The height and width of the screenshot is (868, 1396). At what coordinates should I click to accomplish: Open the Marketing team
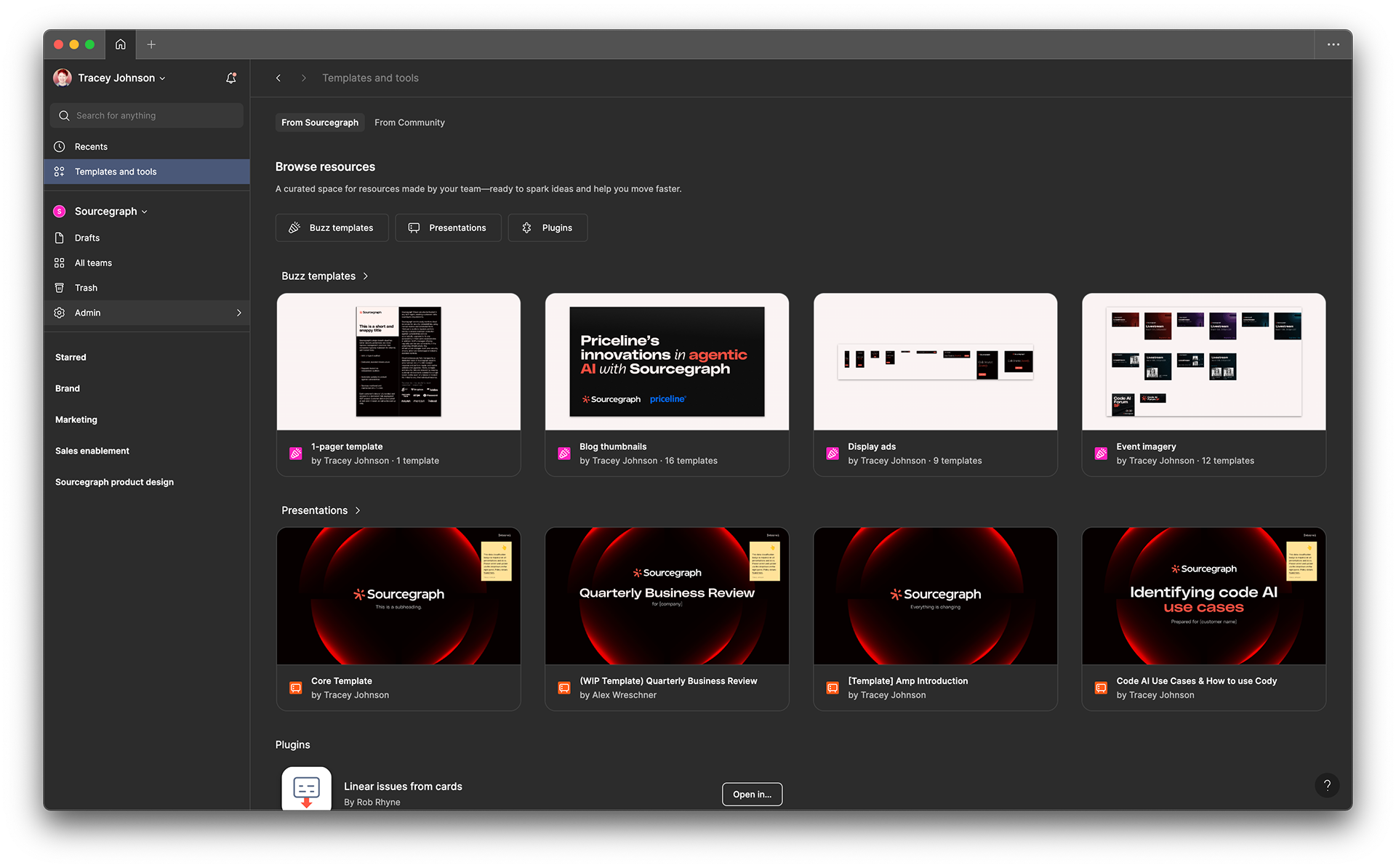[x=76, y=419]
